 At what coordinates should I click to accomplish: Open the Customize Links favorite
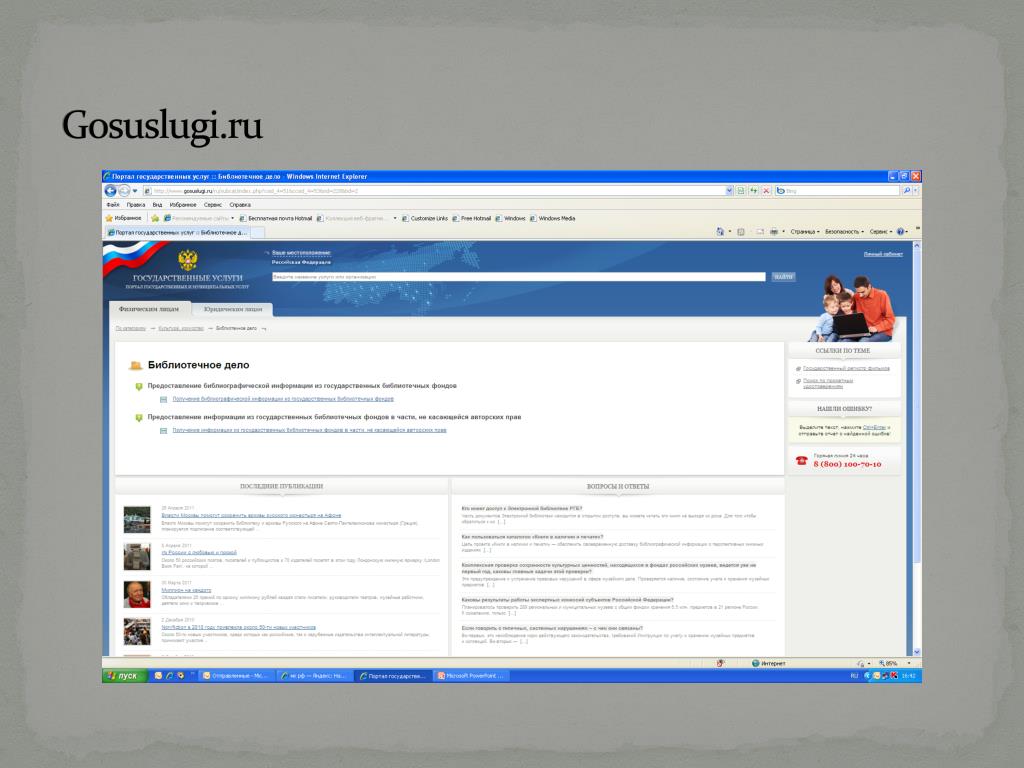(x=424, y=218)
